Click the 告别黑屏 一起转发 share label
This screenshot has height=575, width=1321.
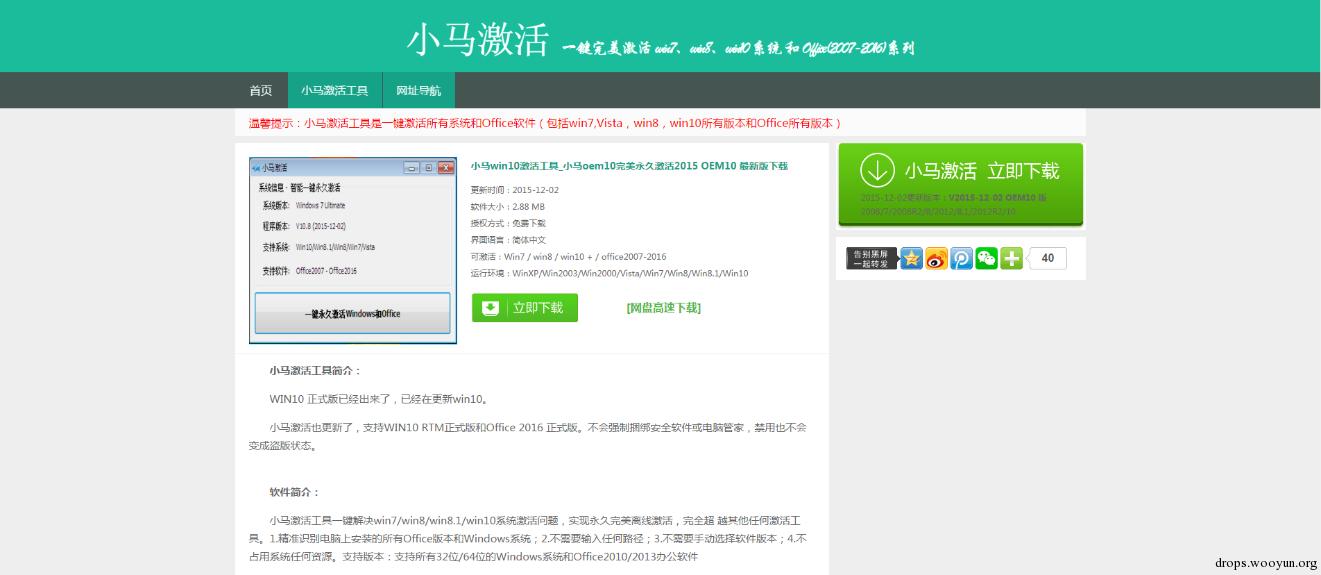872,258
